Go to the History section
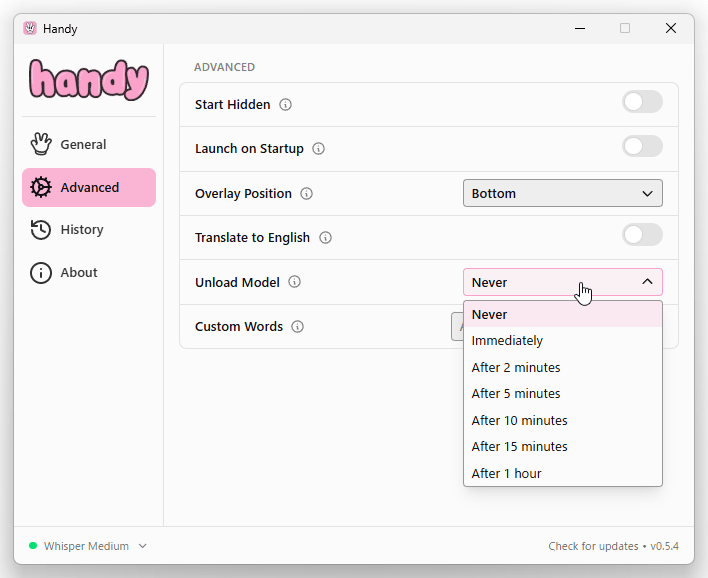The image size is (708, 578). 81,230
